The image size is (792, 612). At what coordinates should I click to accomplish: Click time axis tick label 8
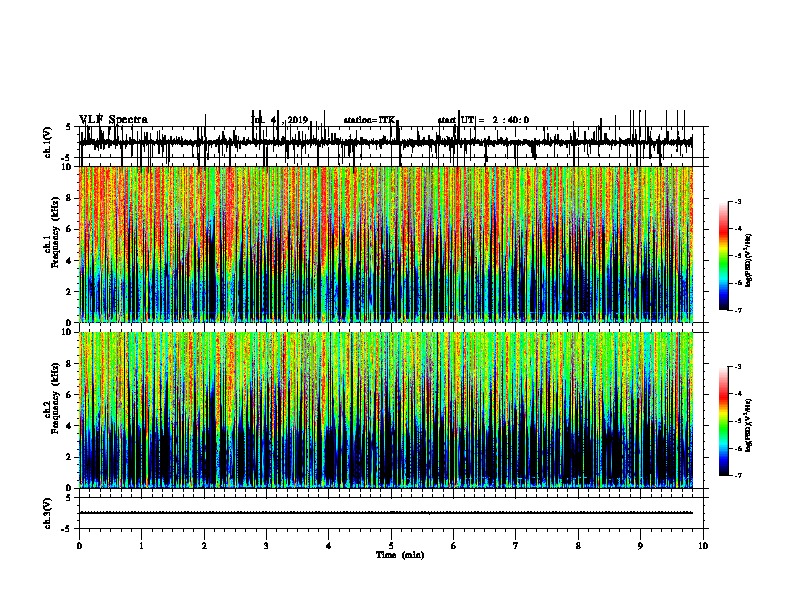click(x=578, y=545)
